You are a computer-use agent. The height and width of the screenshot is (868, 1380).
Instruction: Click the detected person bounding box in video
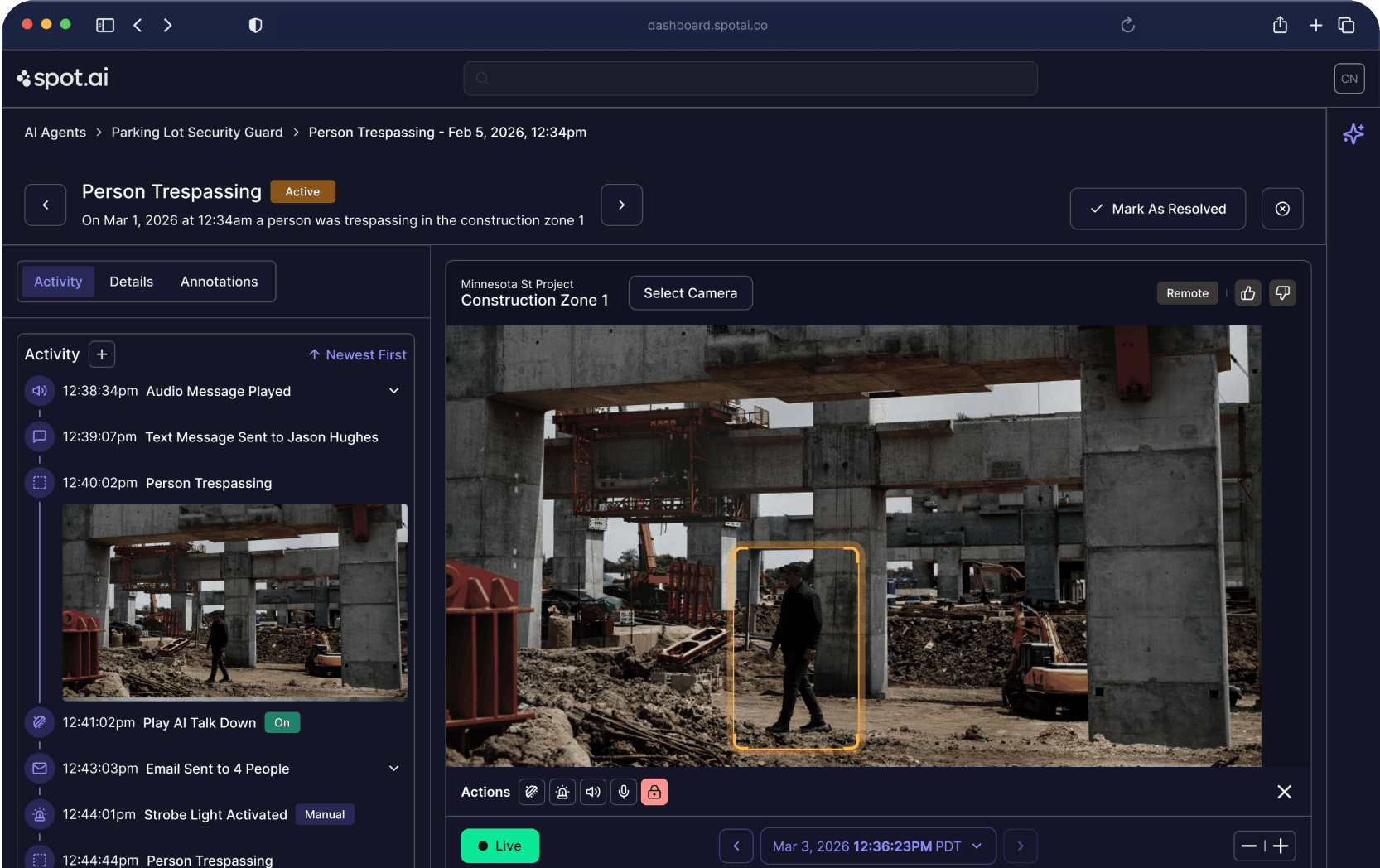point(795,647)
